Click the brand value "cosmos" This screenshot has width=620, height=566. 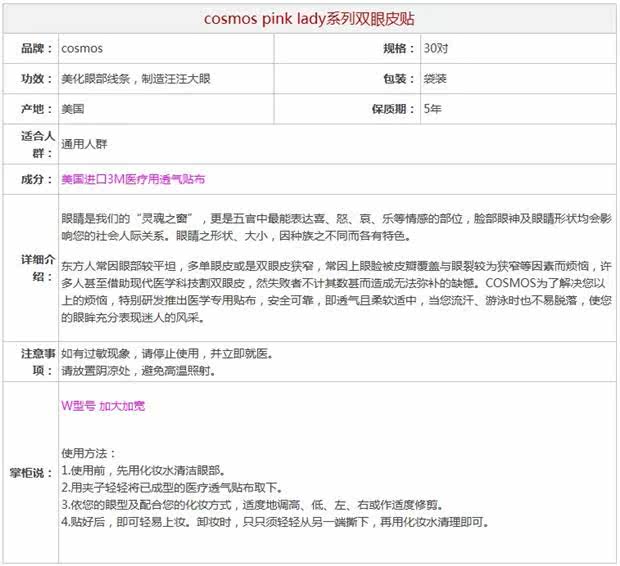(82, 48)
